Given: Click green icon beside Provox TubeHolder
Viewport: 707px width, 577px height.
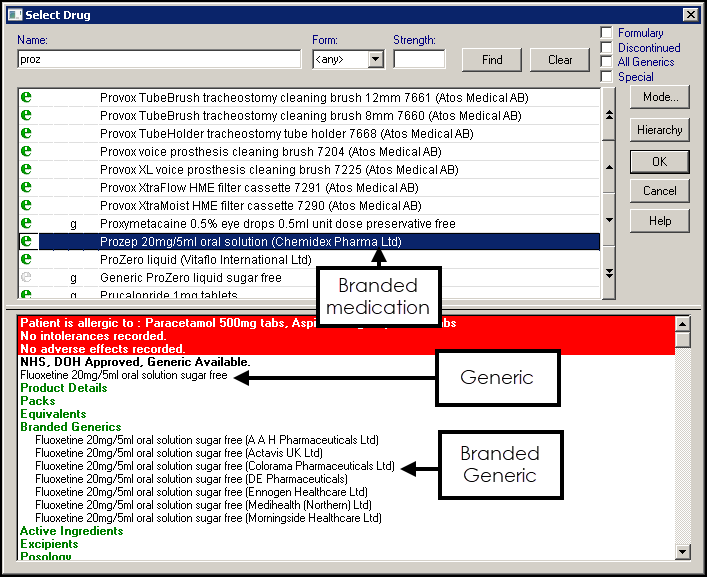Looking at the screenshot, I should pyautogui.click(x=26, y=134).
